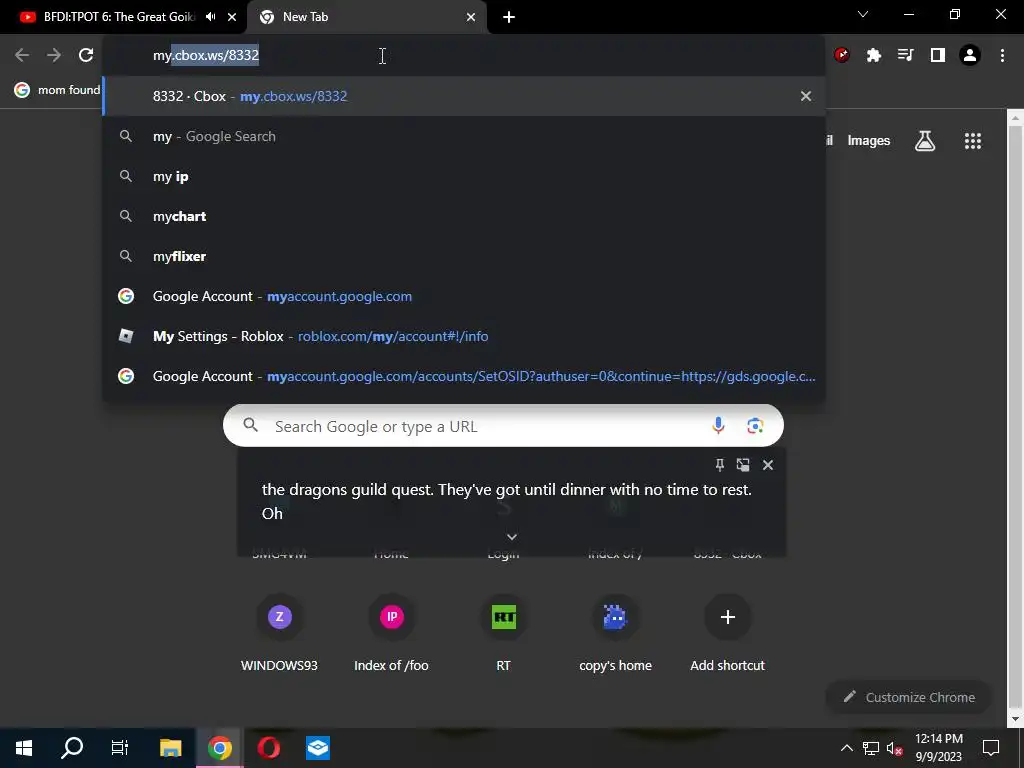Click the Customize Chrome button
Screen dimensions: 1024x768
[x=909, y=697]
